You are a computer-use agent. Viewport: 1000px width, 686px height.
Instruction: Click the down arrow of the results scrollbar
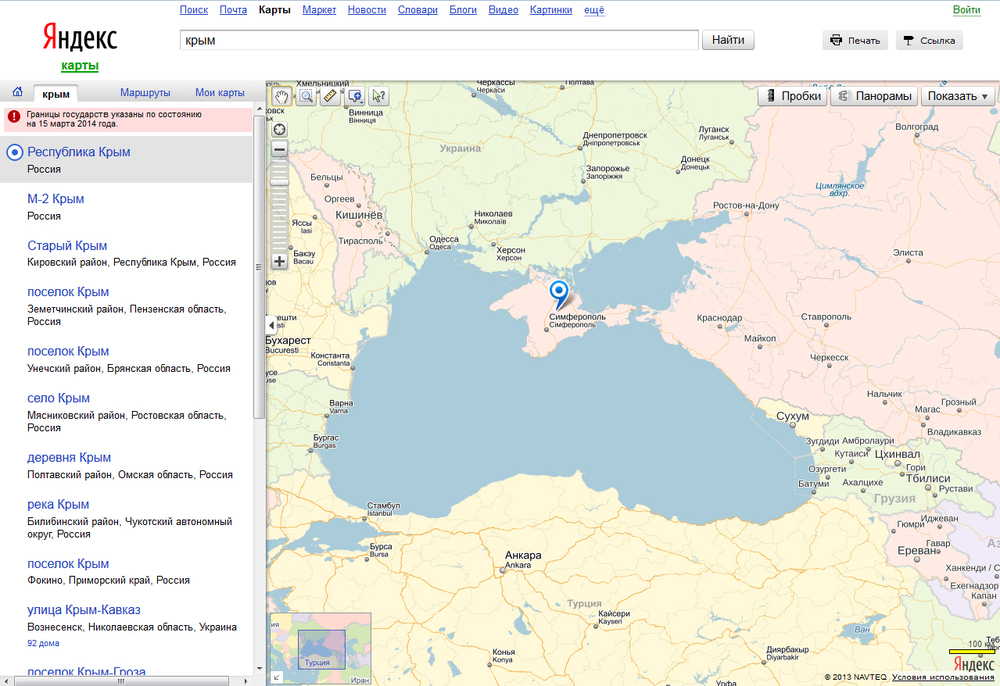tap(259, 668)
